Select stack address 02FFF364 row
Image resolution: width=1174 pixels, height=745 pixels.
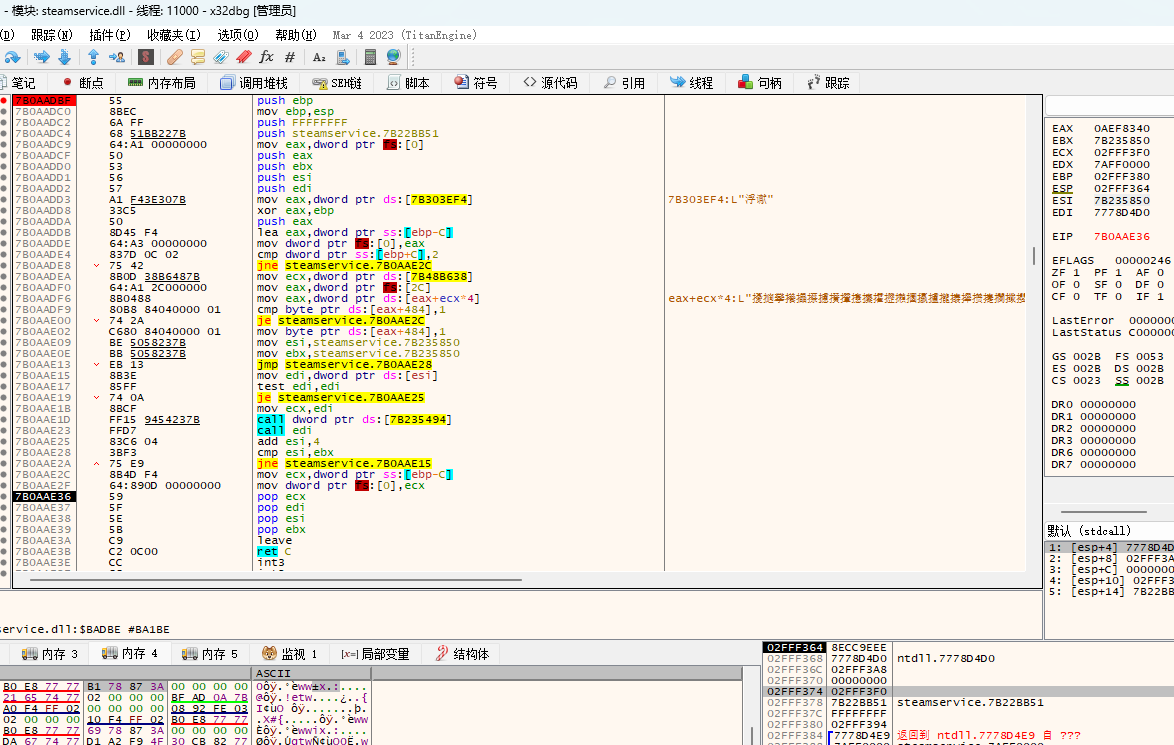pos(794,648)
